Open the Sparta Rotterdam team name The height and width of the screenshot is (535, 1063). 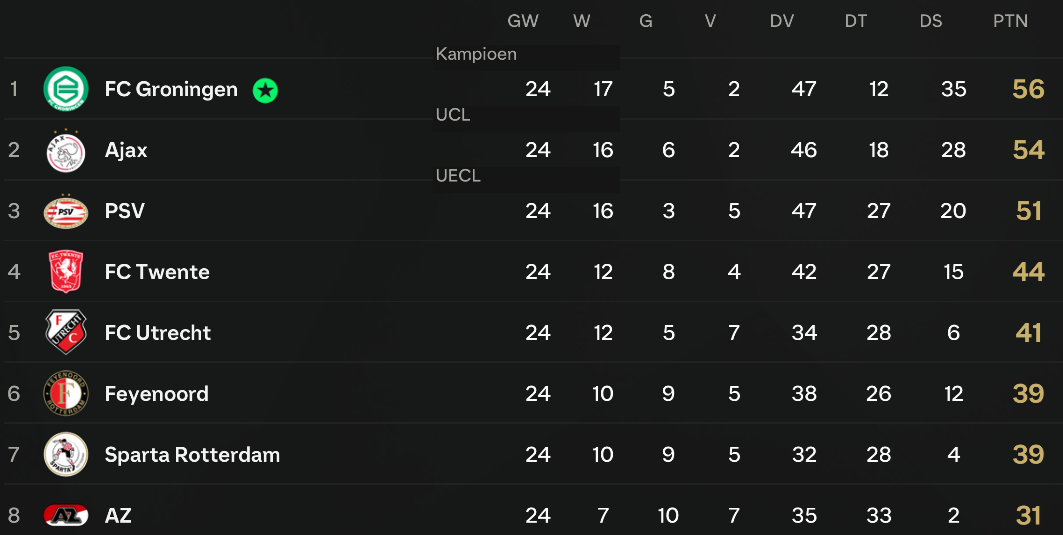(192, 454)
